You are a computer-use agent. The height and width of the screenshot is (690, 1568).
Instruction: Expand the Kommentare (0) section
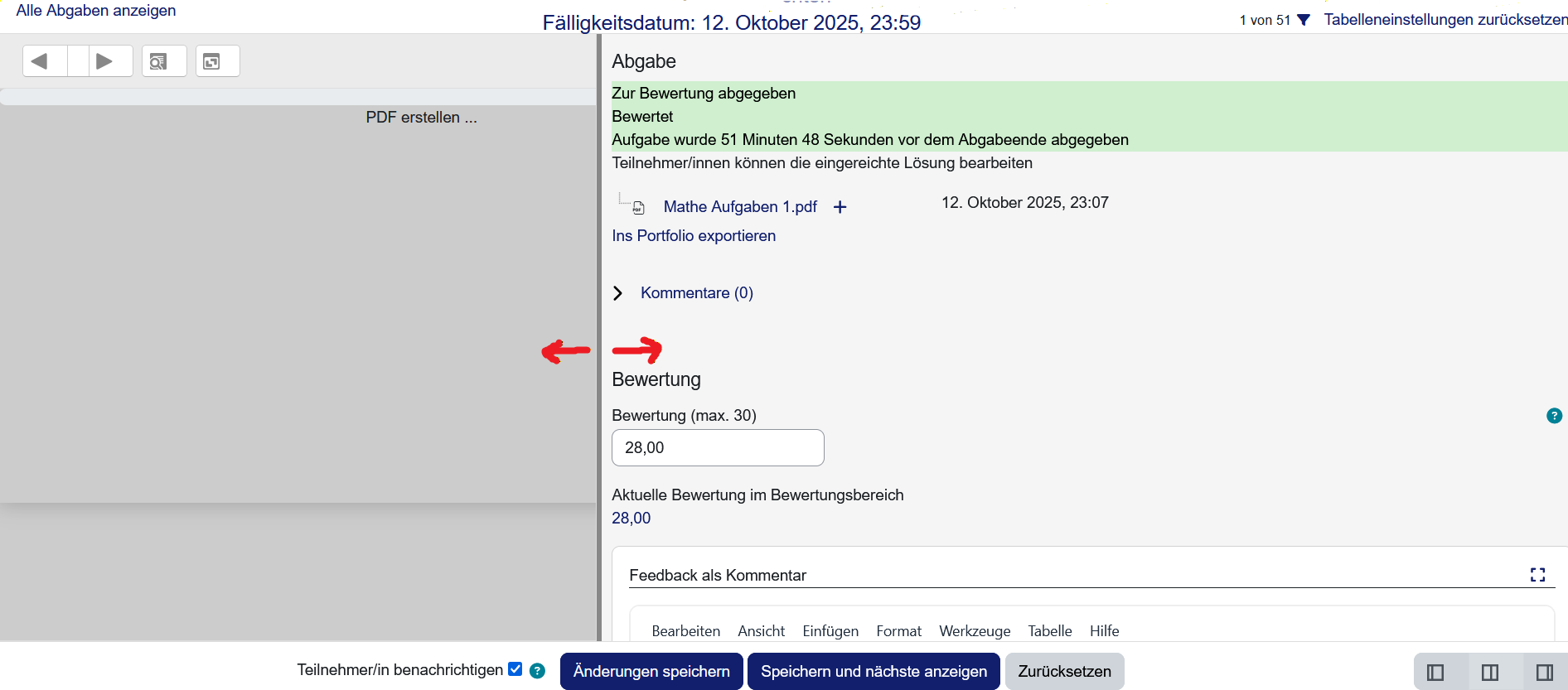(x=617, y=293)
